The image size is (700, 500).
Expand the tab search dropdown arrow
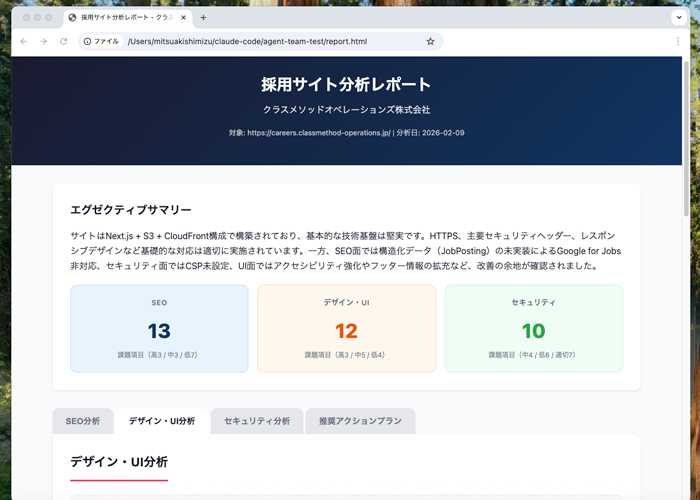(x=677, y=17)
